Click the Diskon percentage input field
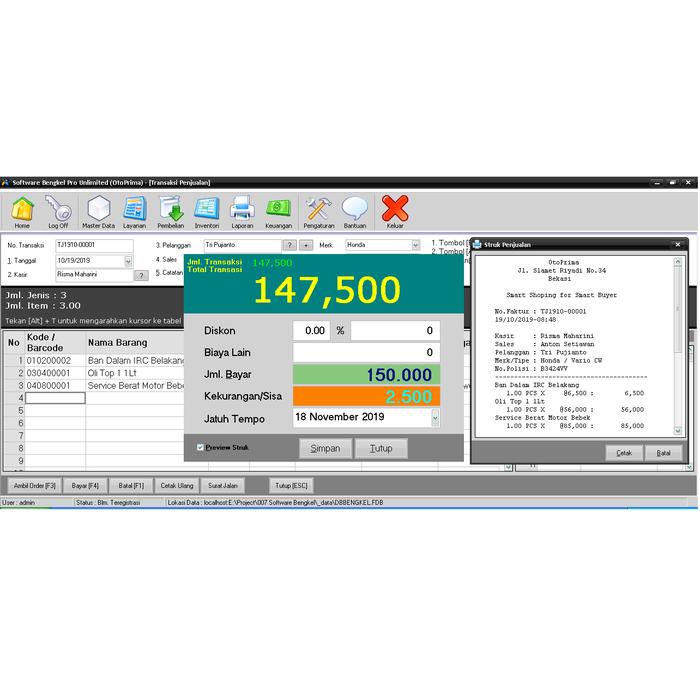Screen dimensions: 700x700 pos(311,331)
